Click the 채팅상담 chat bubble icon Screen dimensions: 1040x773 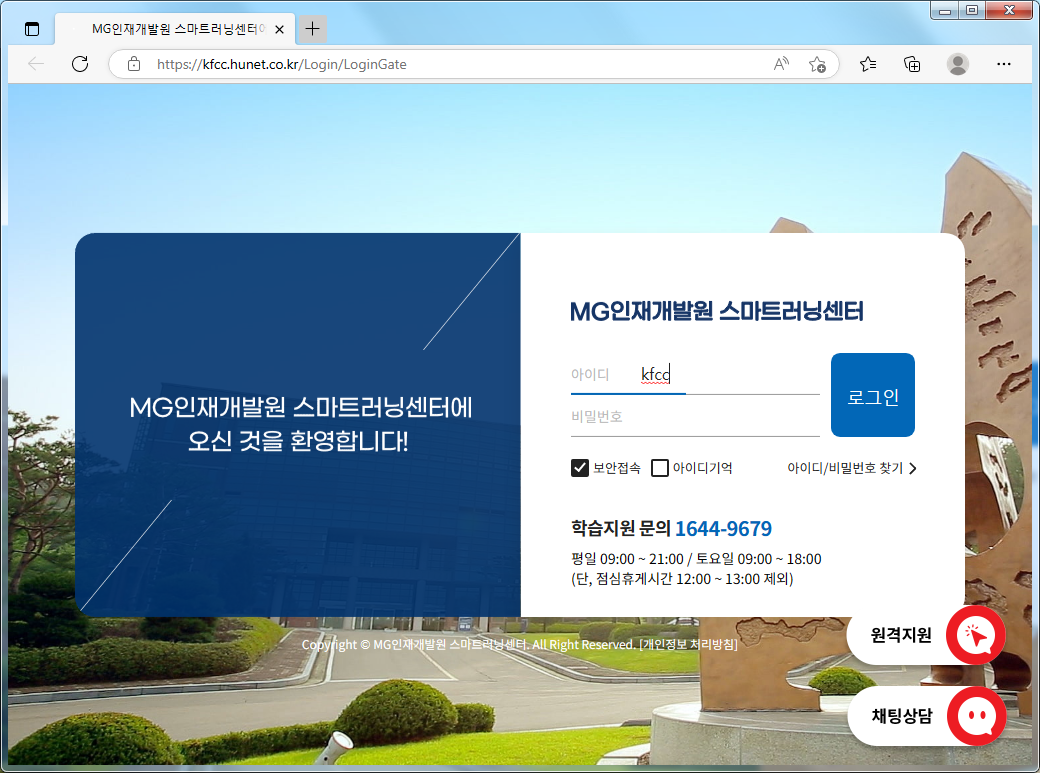[975, 716]
